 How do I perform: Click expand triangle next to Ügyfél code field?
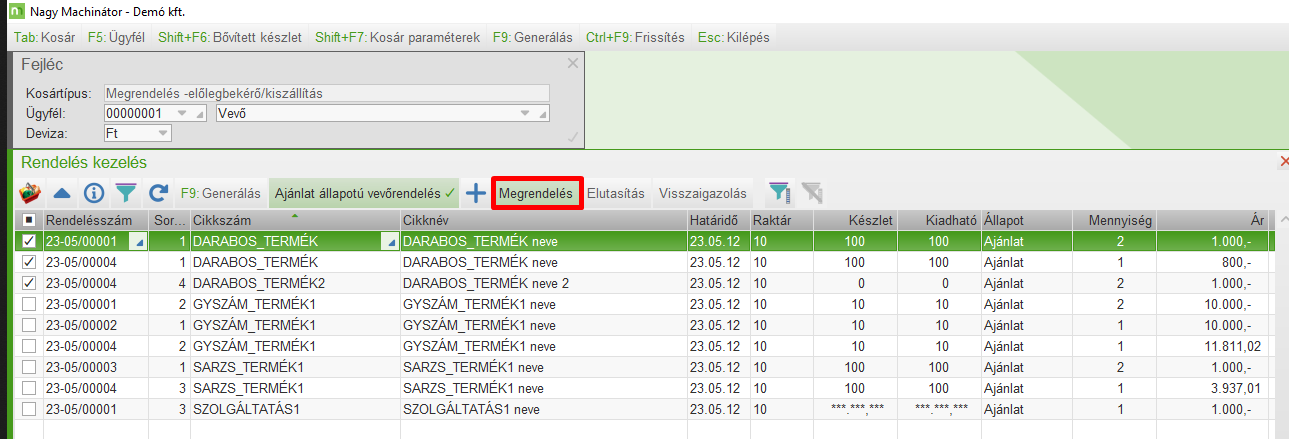tap(199, 114)
